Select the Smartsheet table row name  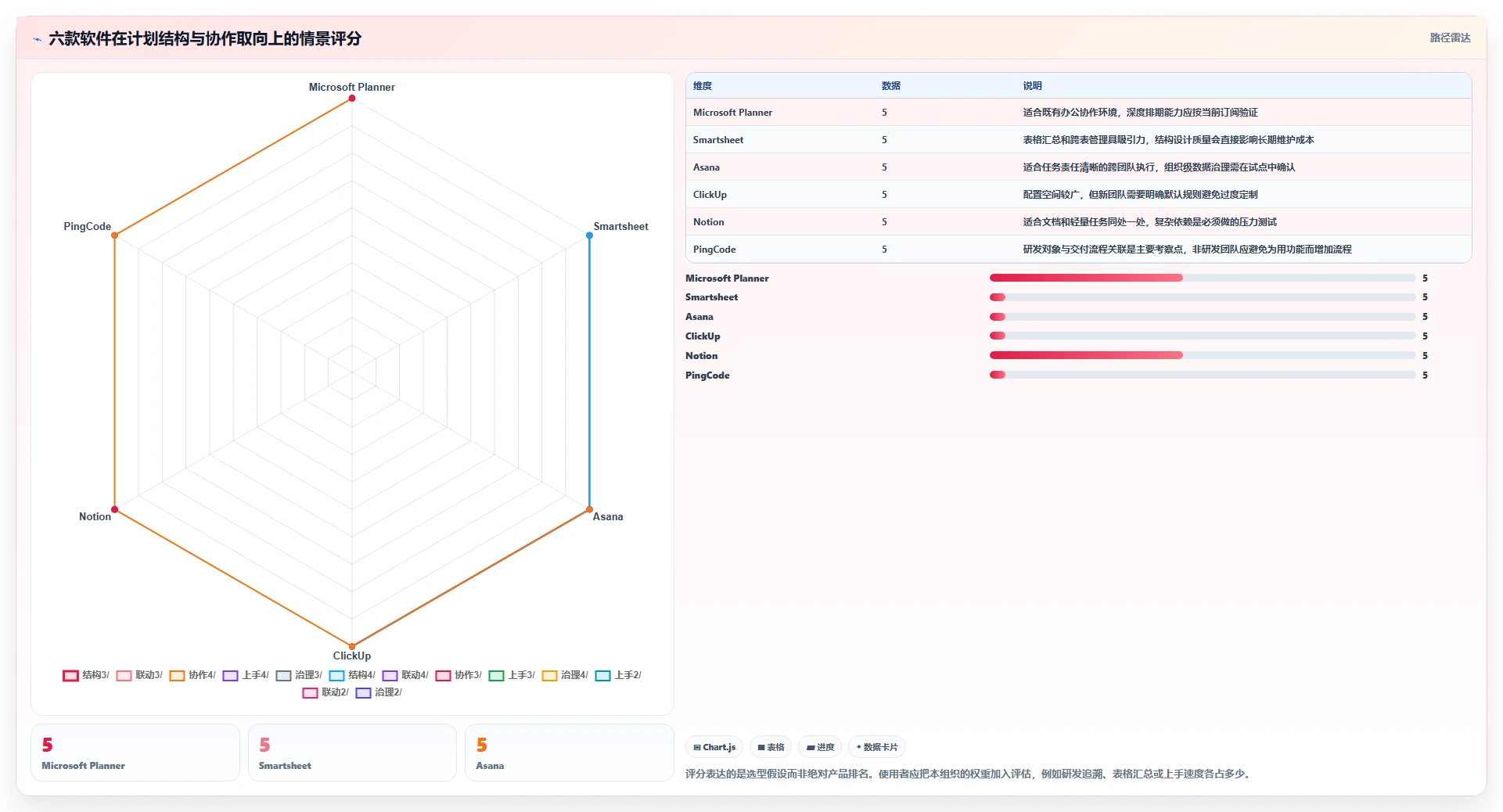coord(718,140)
